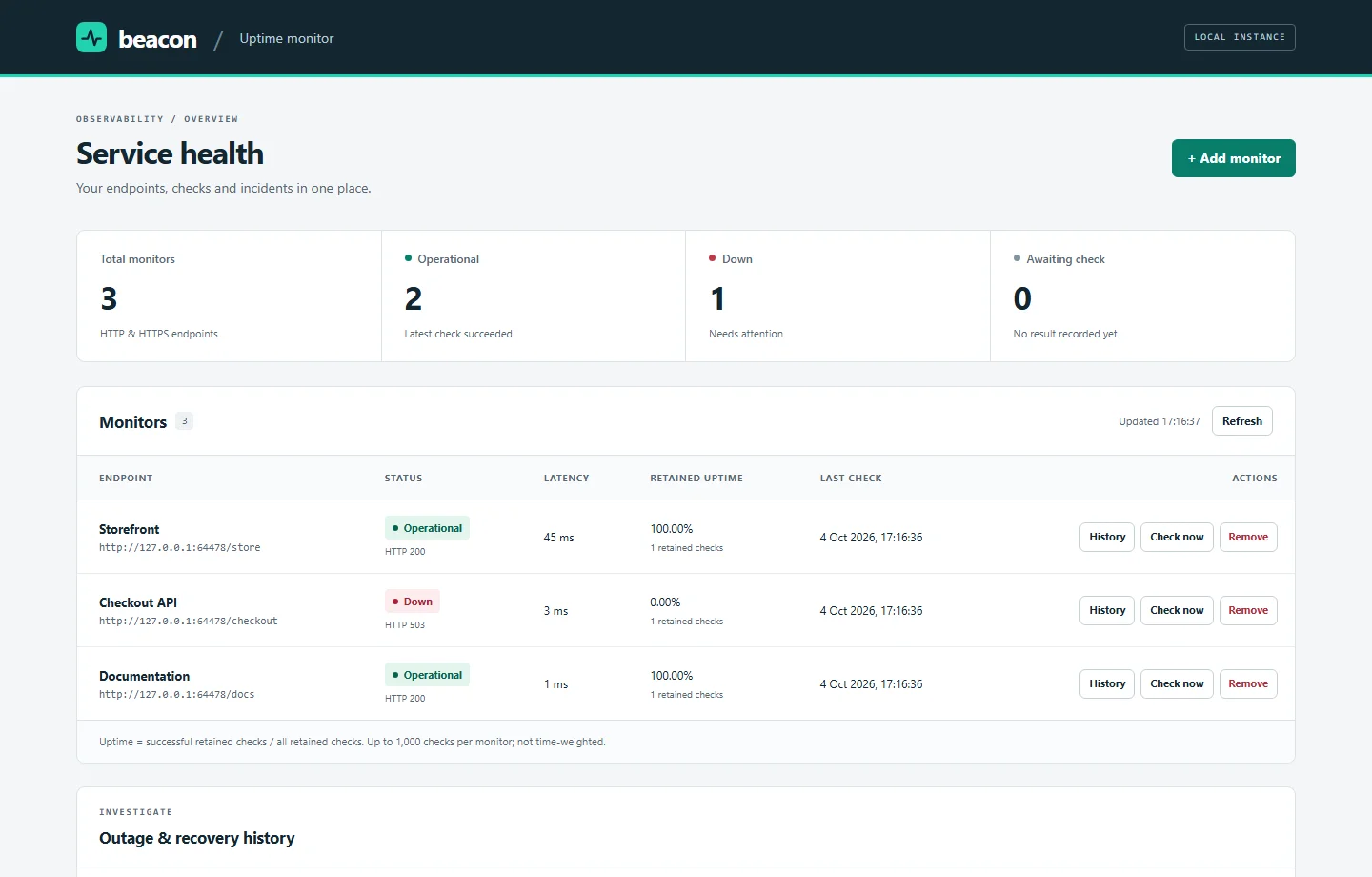
Task: Remove the Documentation monitor
Action: coord(1248,683)
